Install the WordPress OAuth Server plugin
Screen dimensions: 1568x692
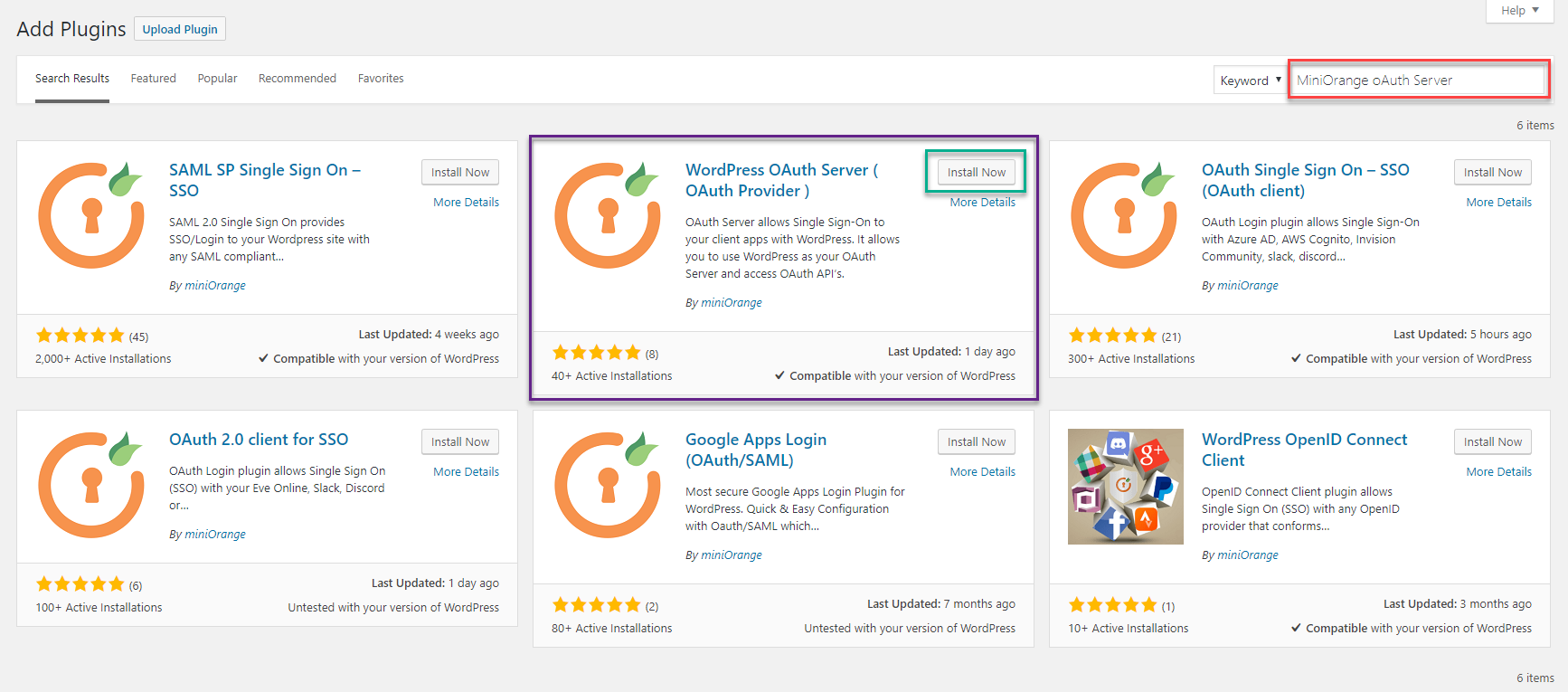(x=977, y=172)
